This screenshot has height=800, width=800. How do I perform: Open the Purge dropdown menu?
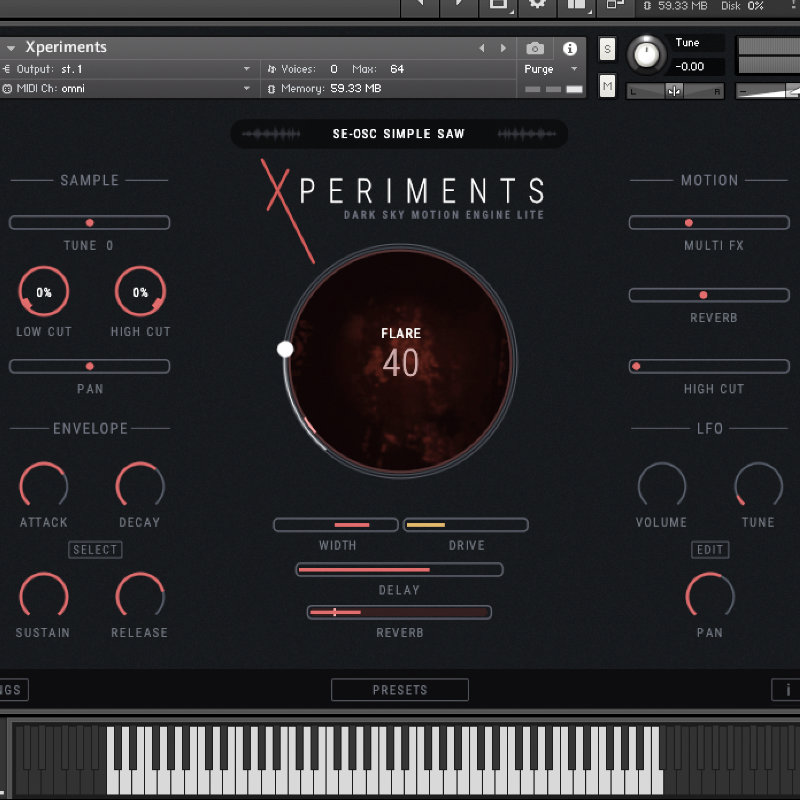pos(551,69)
